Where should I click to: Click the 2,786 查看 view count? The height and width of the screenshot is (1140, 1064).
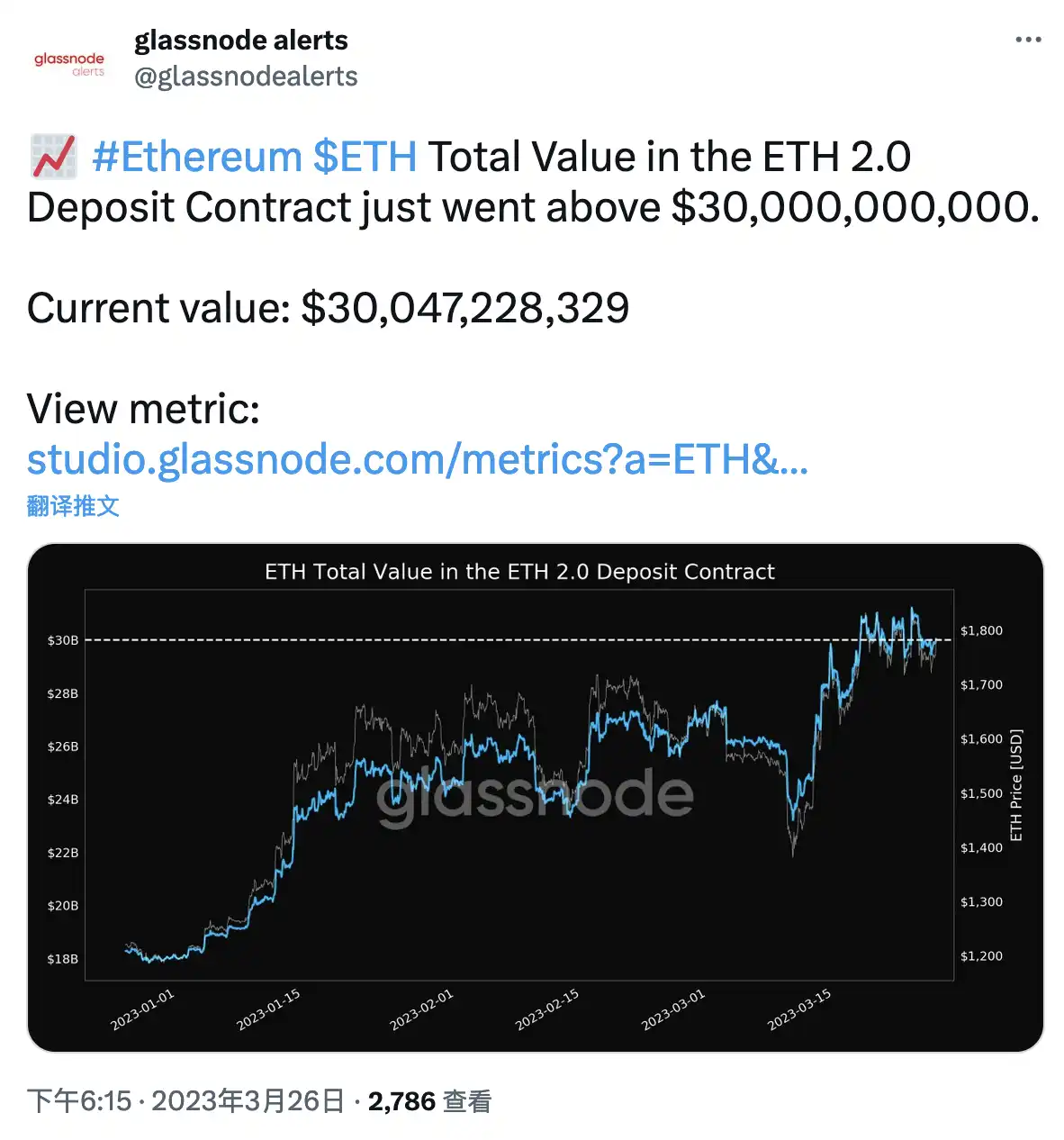coord(429,1101)
